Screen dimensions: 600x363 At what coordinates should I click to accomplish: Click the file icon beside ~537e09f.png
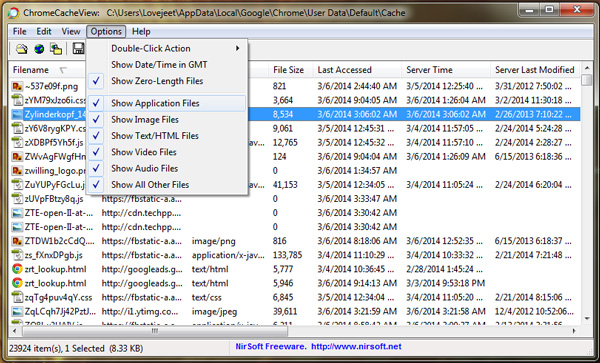[x=17, y=86]
